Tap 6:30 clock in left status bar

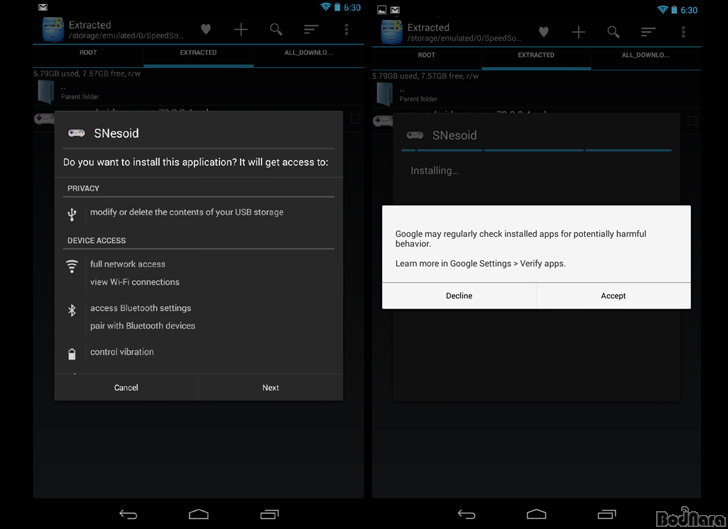[352, 7]
